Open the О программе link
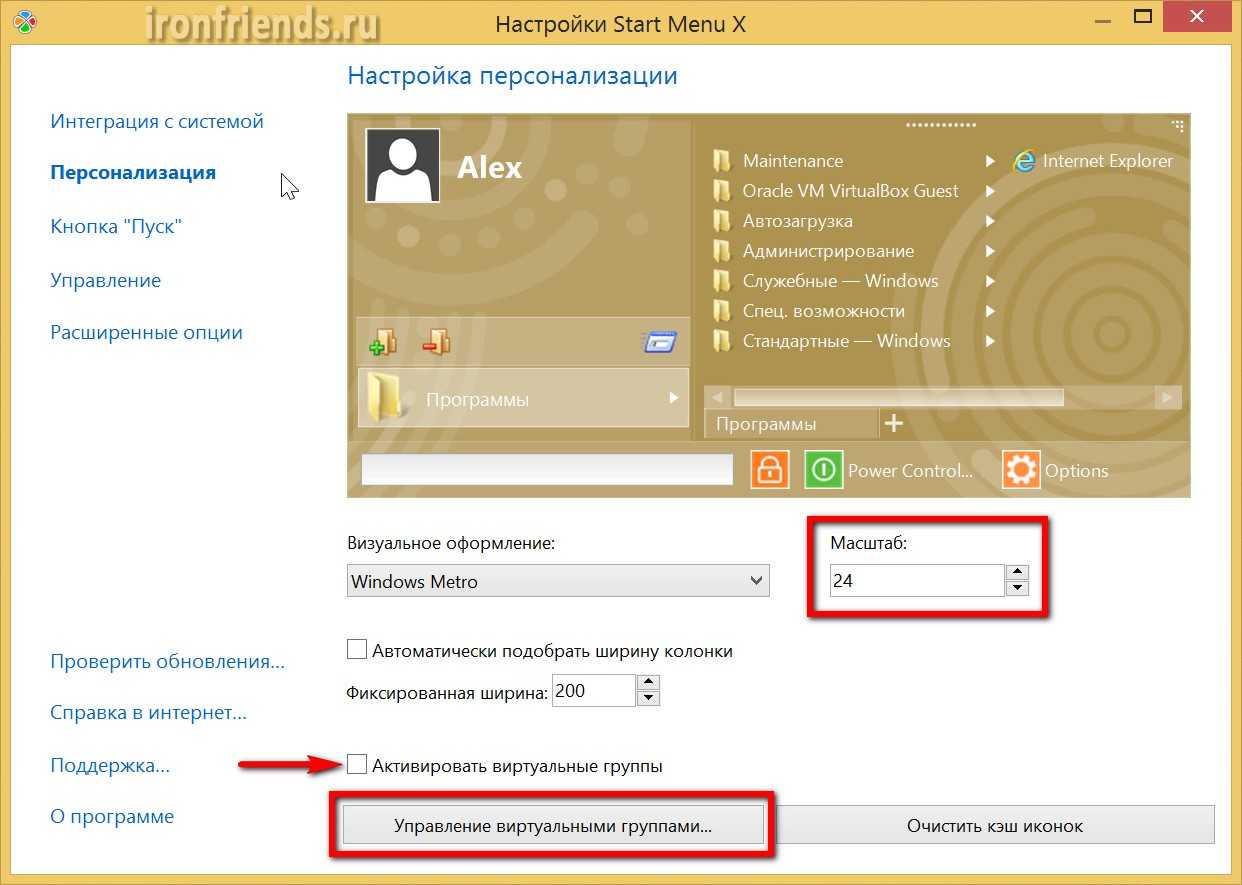Image resolution: width=1242 pixels, height=885 pixels. 112,817
